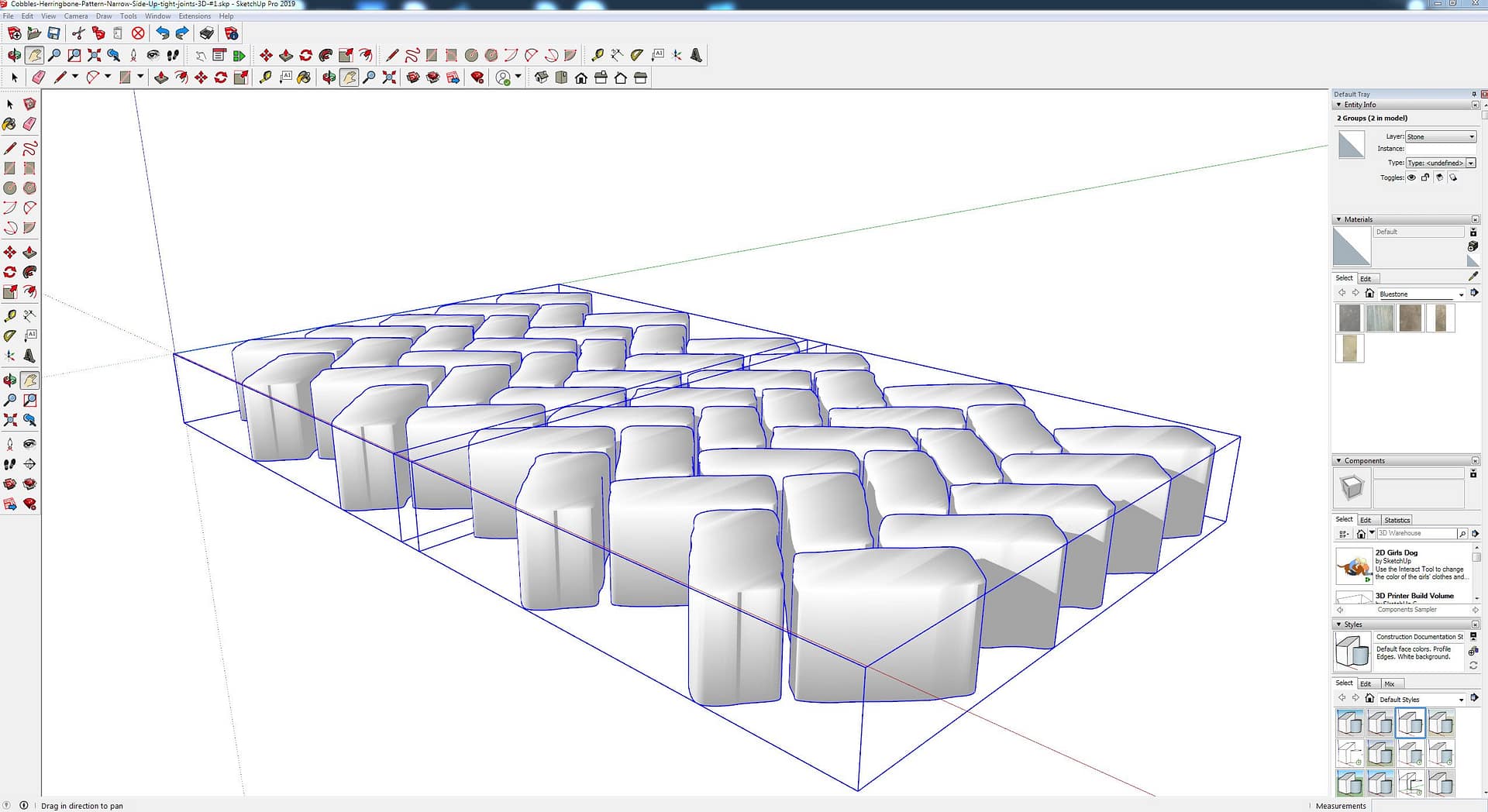Pick the Tape Measure tool in left toolbar
The height and width of the screenshot is (812, 1488).
point(9,316)
